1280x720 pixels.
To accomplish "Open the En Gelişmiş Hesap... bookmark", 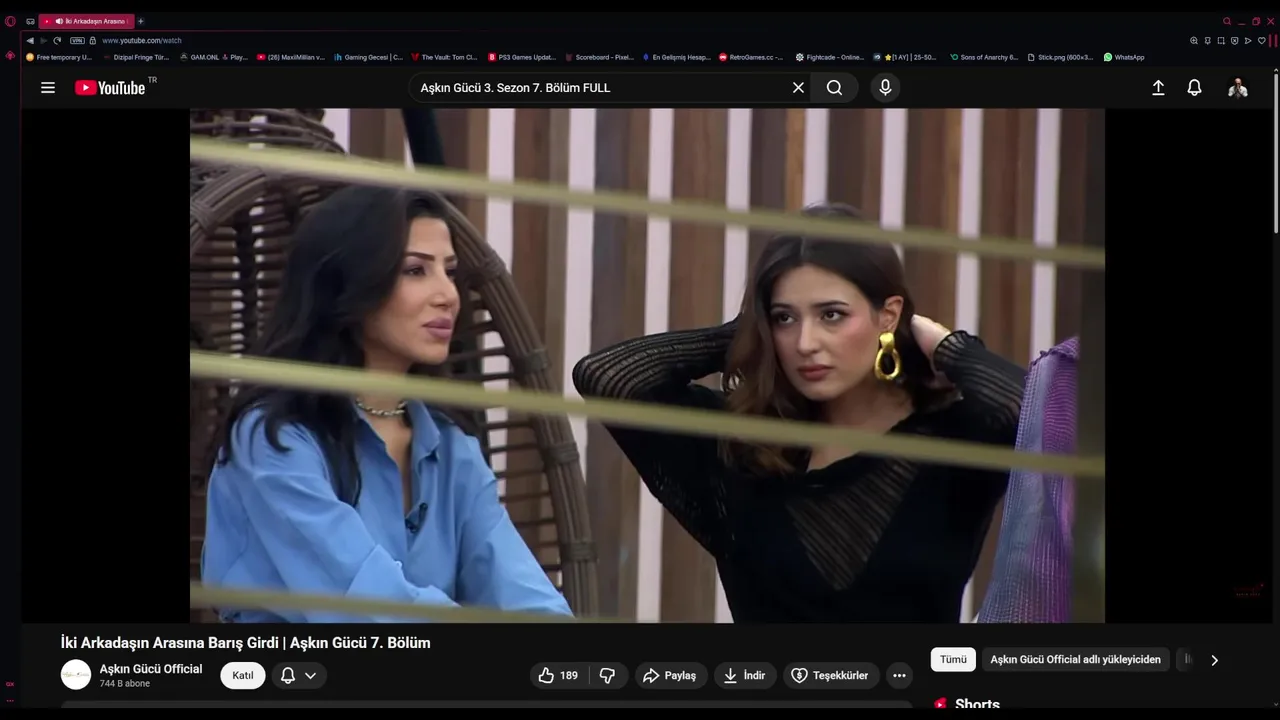I will coord(677,57).
